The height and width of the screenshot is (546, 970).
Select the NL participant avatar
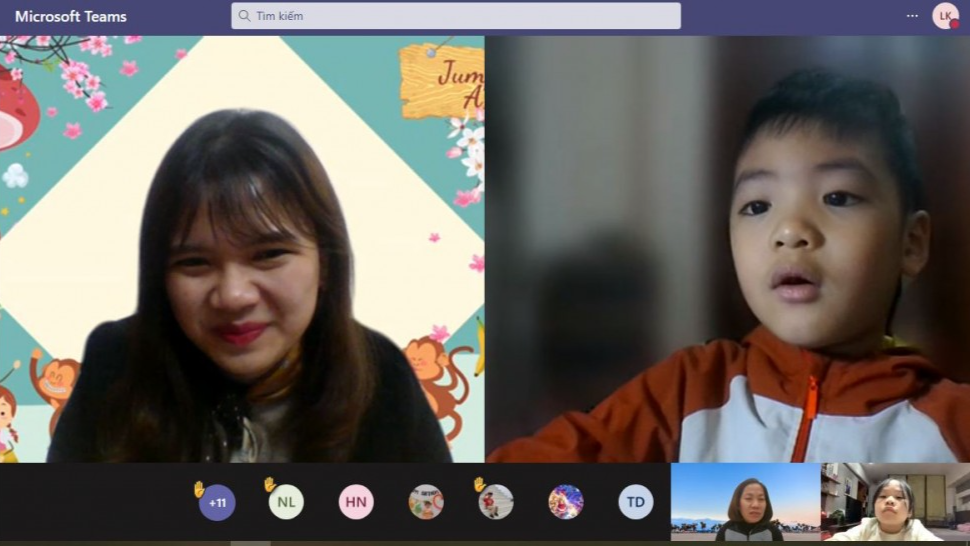pos(286,502)
